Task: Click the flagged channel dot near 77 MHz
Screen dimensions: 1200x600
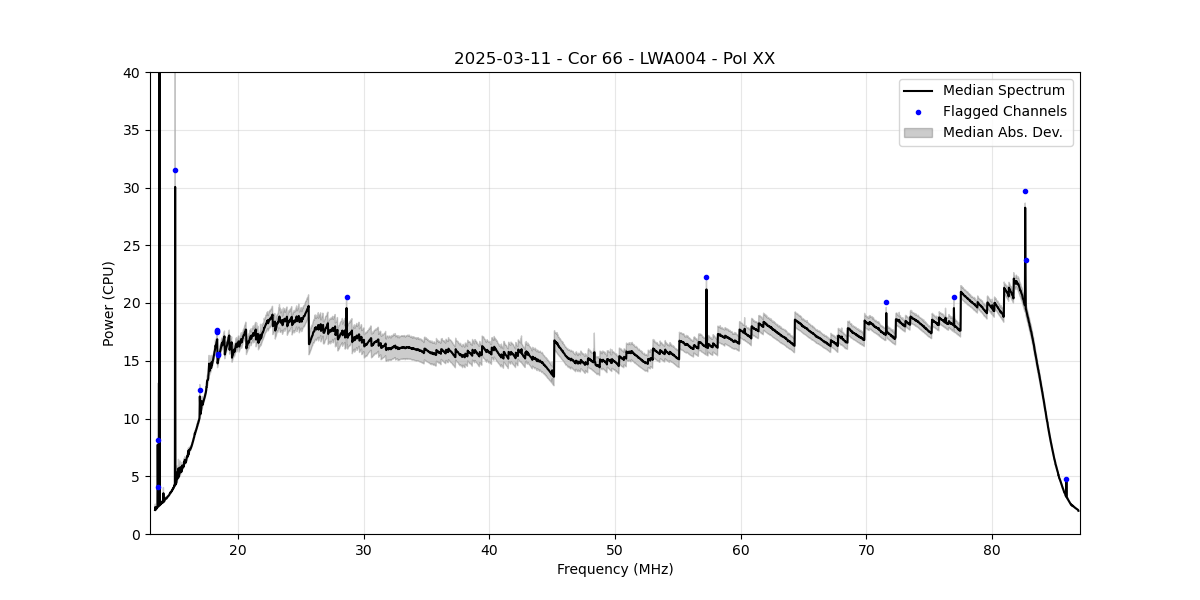Action: tap(954, 297)
